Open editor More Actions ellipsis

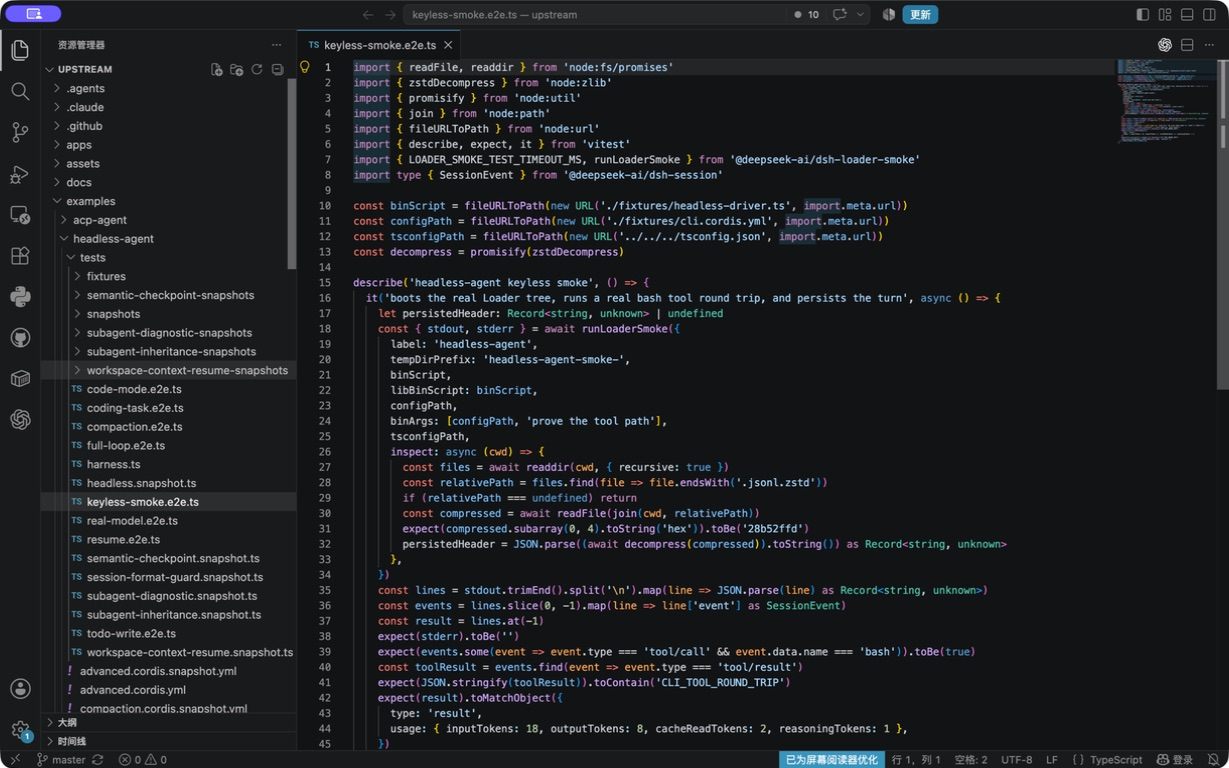[1210, 45]
